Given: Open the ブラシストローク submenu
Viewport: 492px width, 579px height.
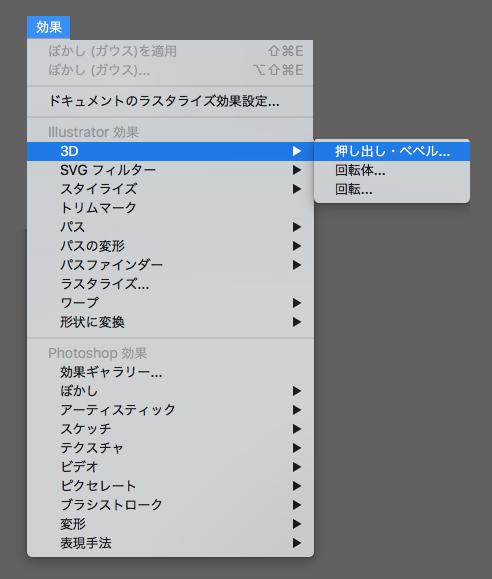Looking at the screenshot, I should click(170, 505).
